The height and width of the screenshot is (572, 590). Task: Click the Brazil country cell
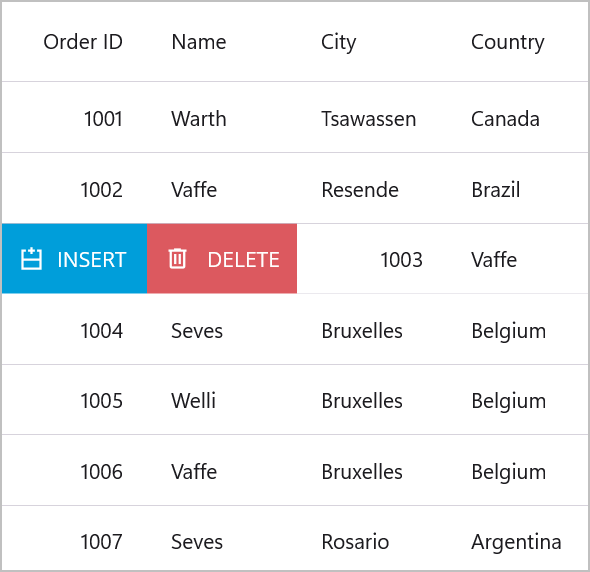(496, 190)
